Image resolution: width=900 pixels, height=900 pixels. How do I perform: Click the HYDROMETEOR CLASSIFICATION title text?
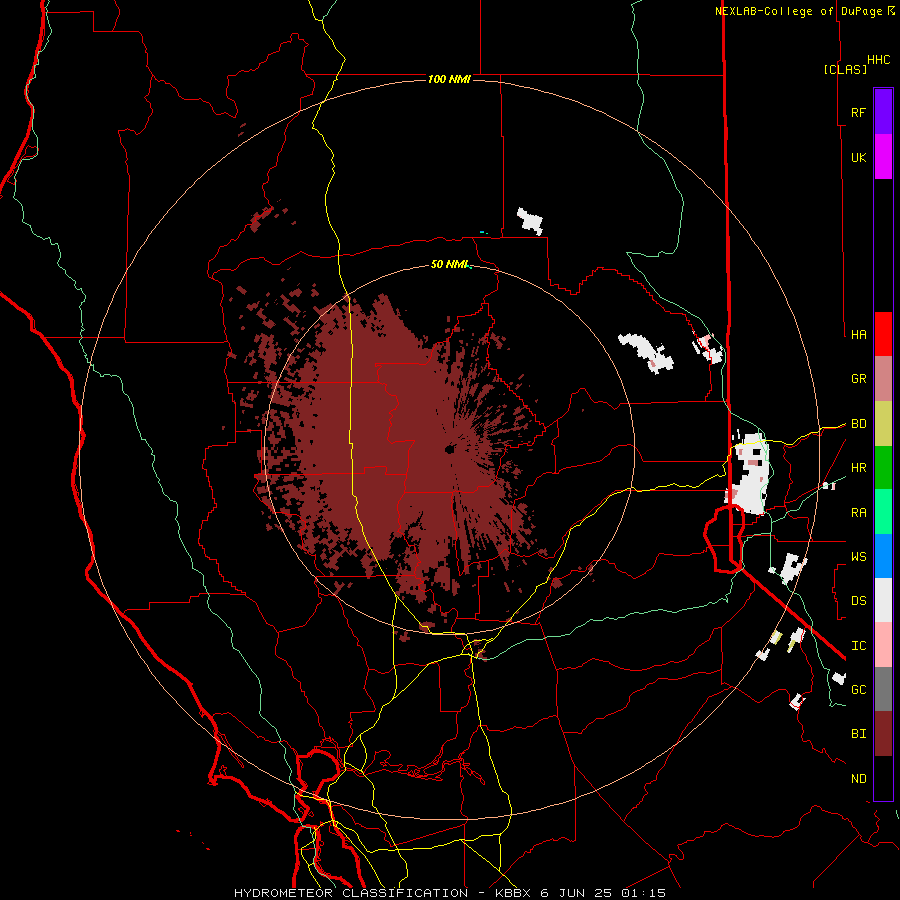351,893
